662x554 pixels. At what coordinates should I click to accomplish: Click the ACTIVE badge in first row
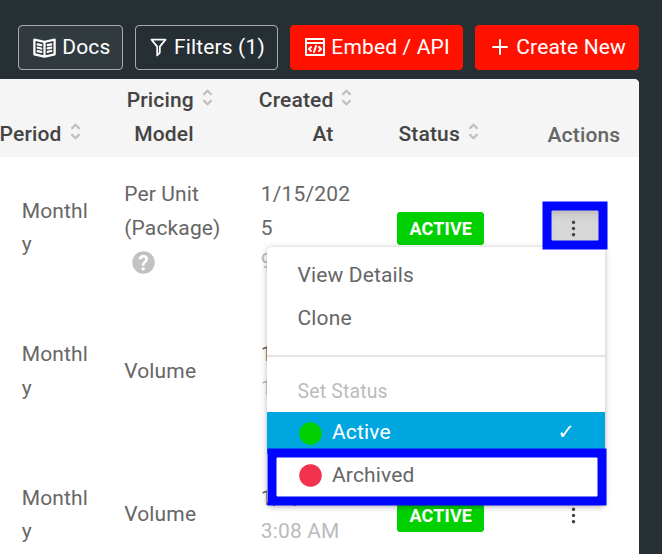[x=440, y=229]
